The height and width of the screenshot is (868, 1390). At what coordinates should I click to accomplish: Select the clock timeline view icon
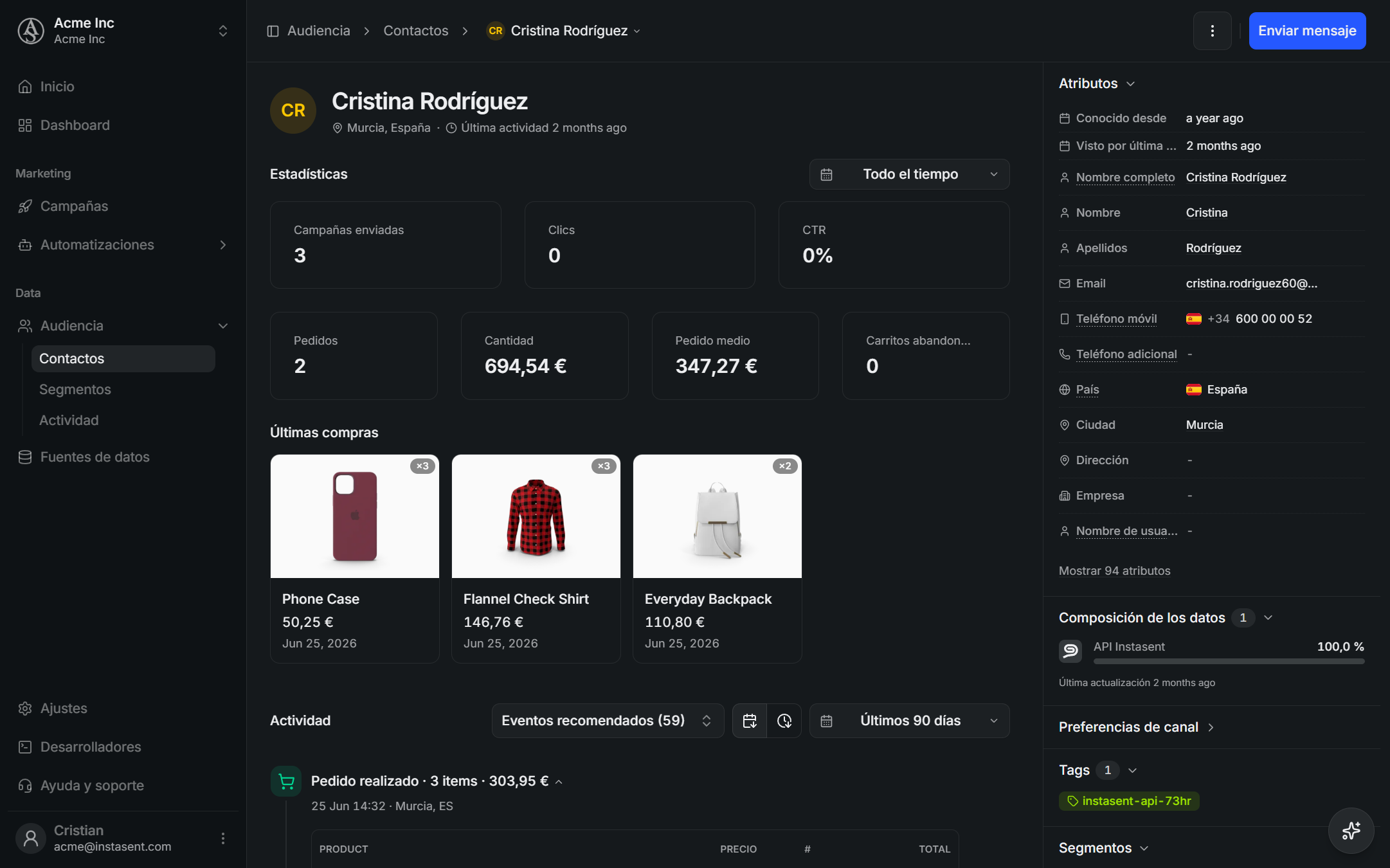click(x=784, y=721)
